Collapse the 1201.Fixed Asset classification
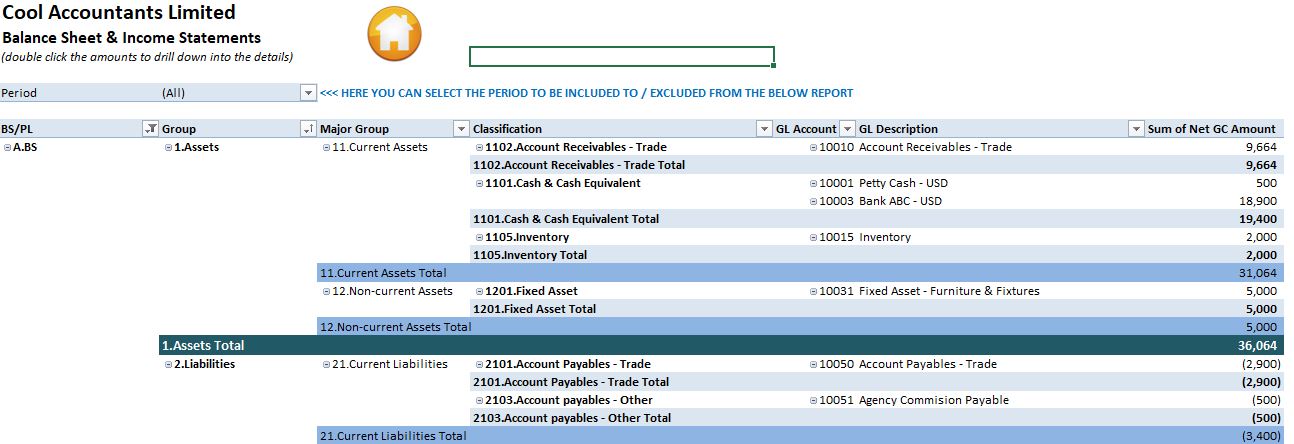 (x=479, y=291)
